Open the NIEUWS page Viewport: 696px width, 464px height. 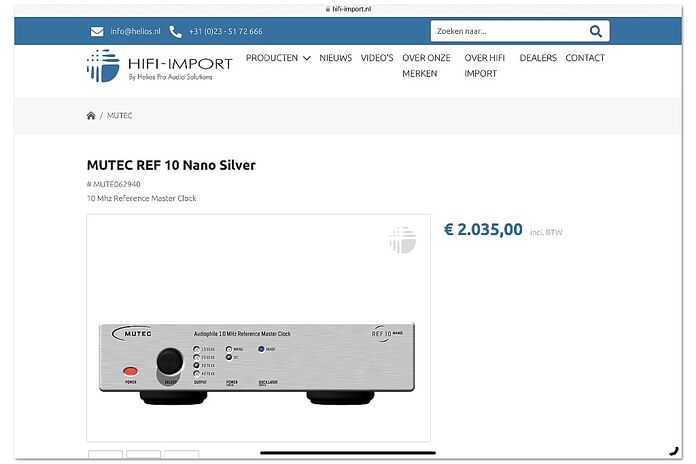(x=336, y=58)
